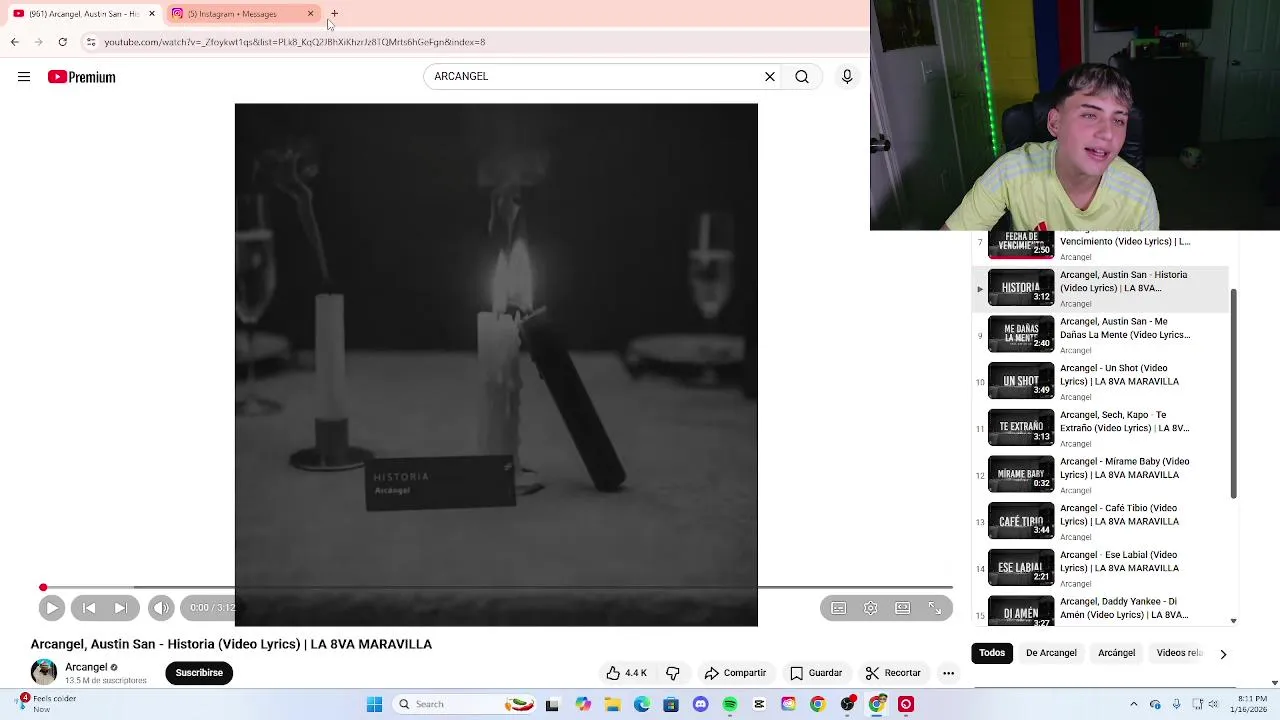Viewport: 1280px width, 720px height.
Task: Open the Arcangel channel avatar
Action: 44,673
